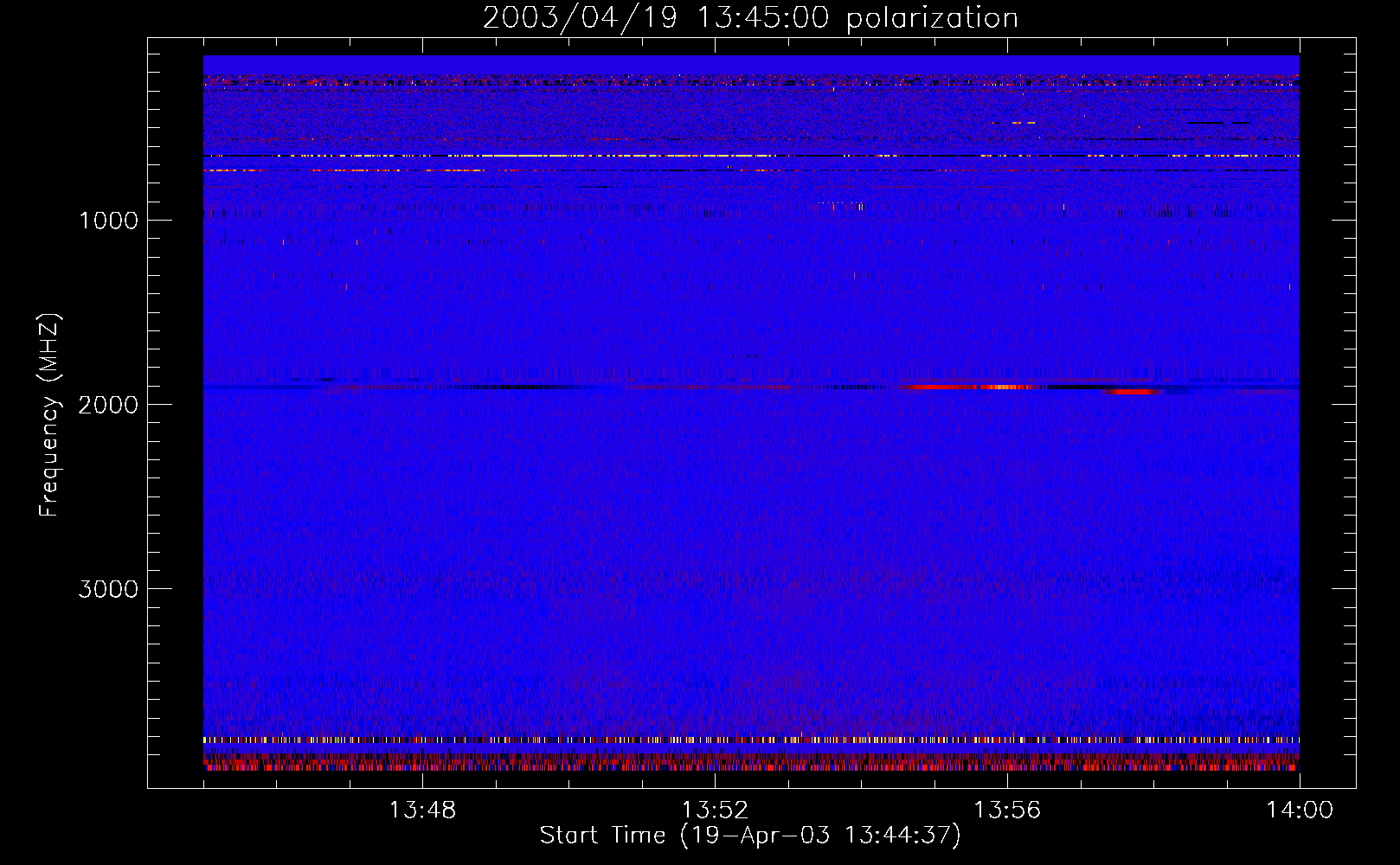Click the 13:56 time tick label

point(1007,811)
